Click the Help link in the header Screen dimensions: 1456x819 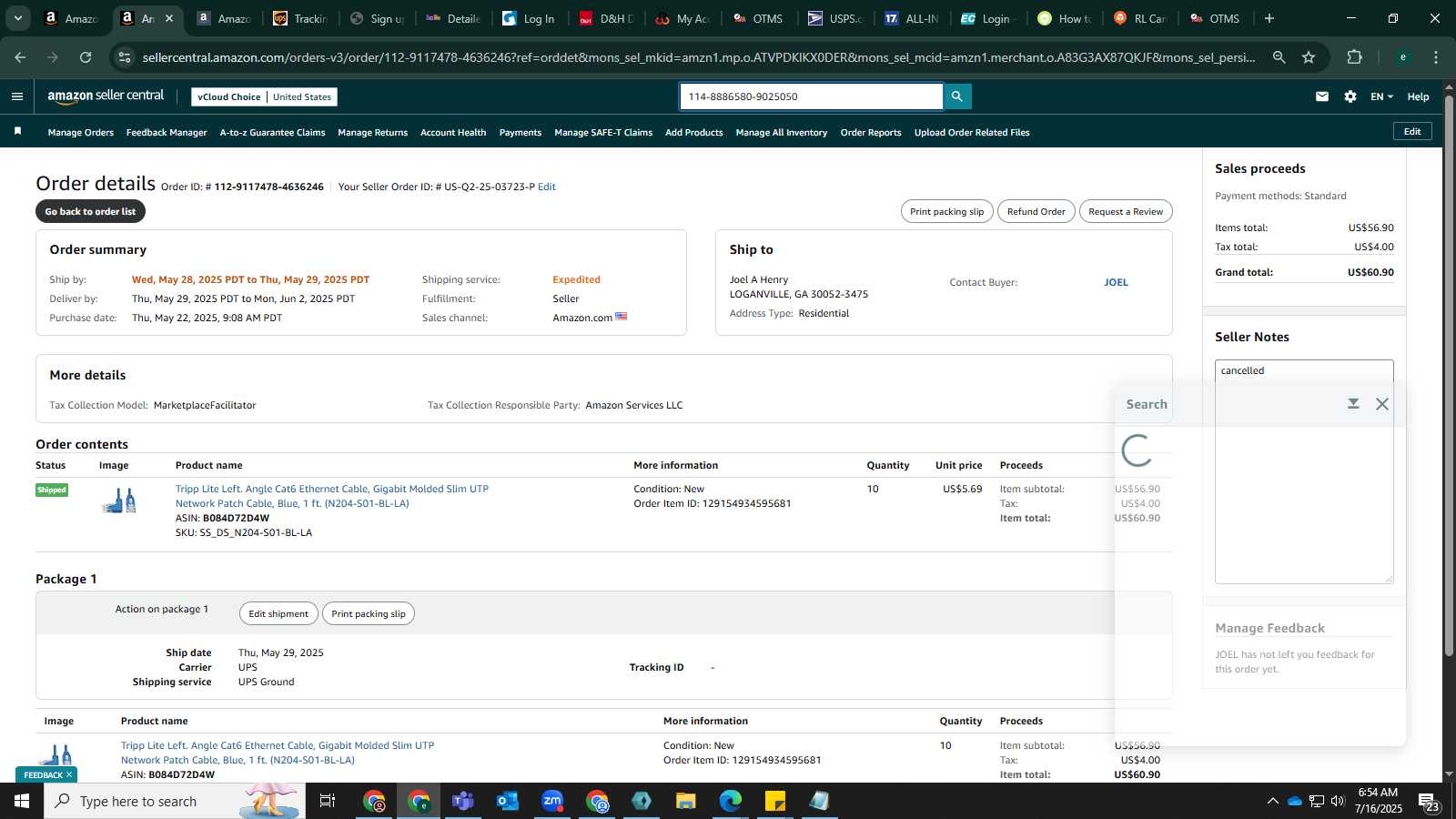tap(1418, 96)
